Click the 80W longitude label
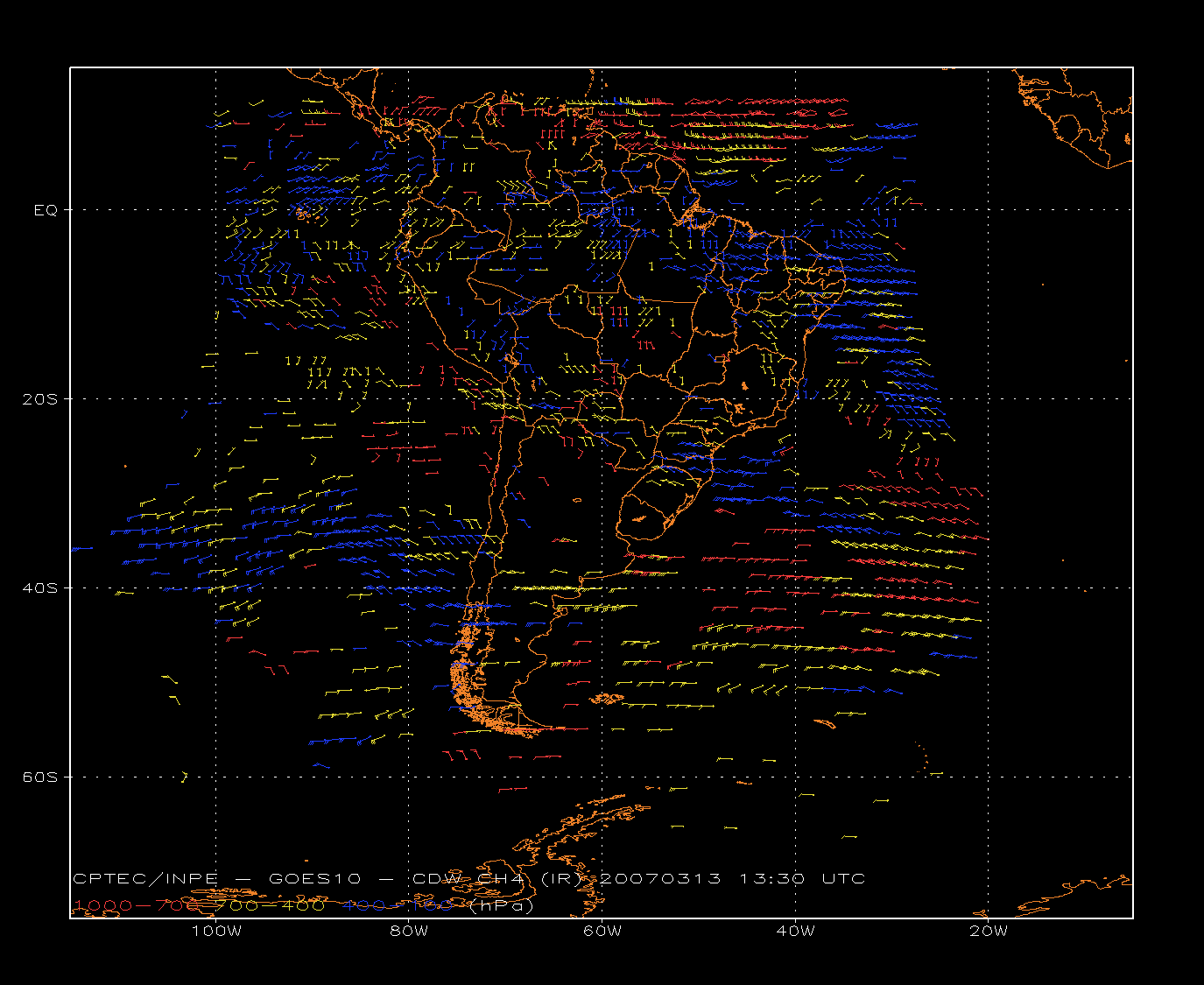 (x=409, y=931)
